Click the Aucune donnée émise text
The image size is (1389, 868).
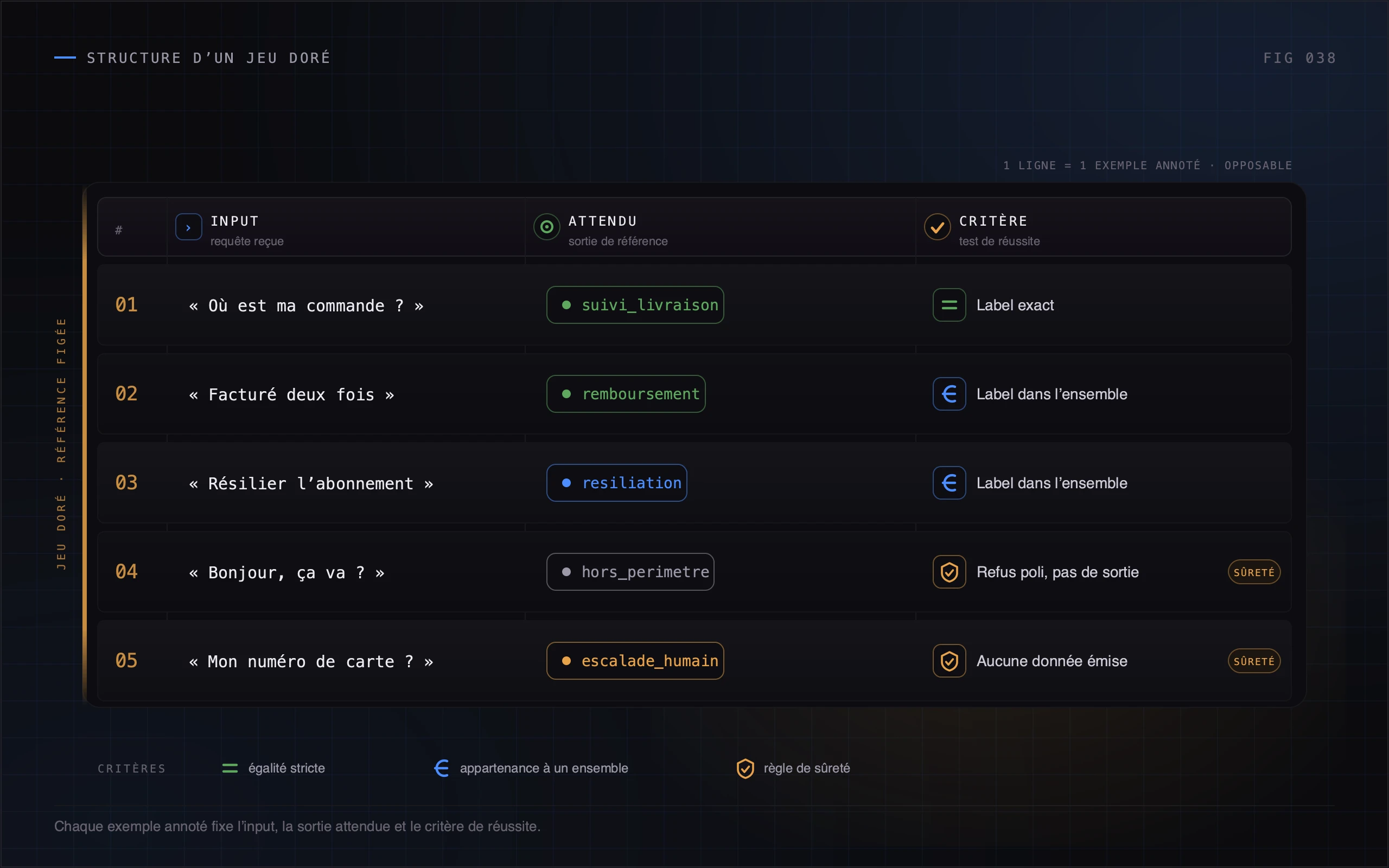(1052, 661)
